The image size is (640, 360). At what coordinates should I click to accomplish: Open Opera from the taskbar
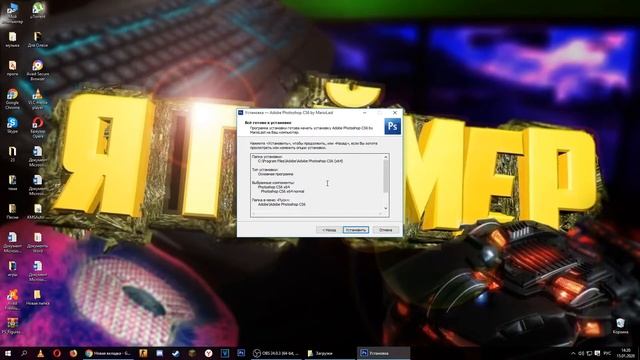[57, 353]
